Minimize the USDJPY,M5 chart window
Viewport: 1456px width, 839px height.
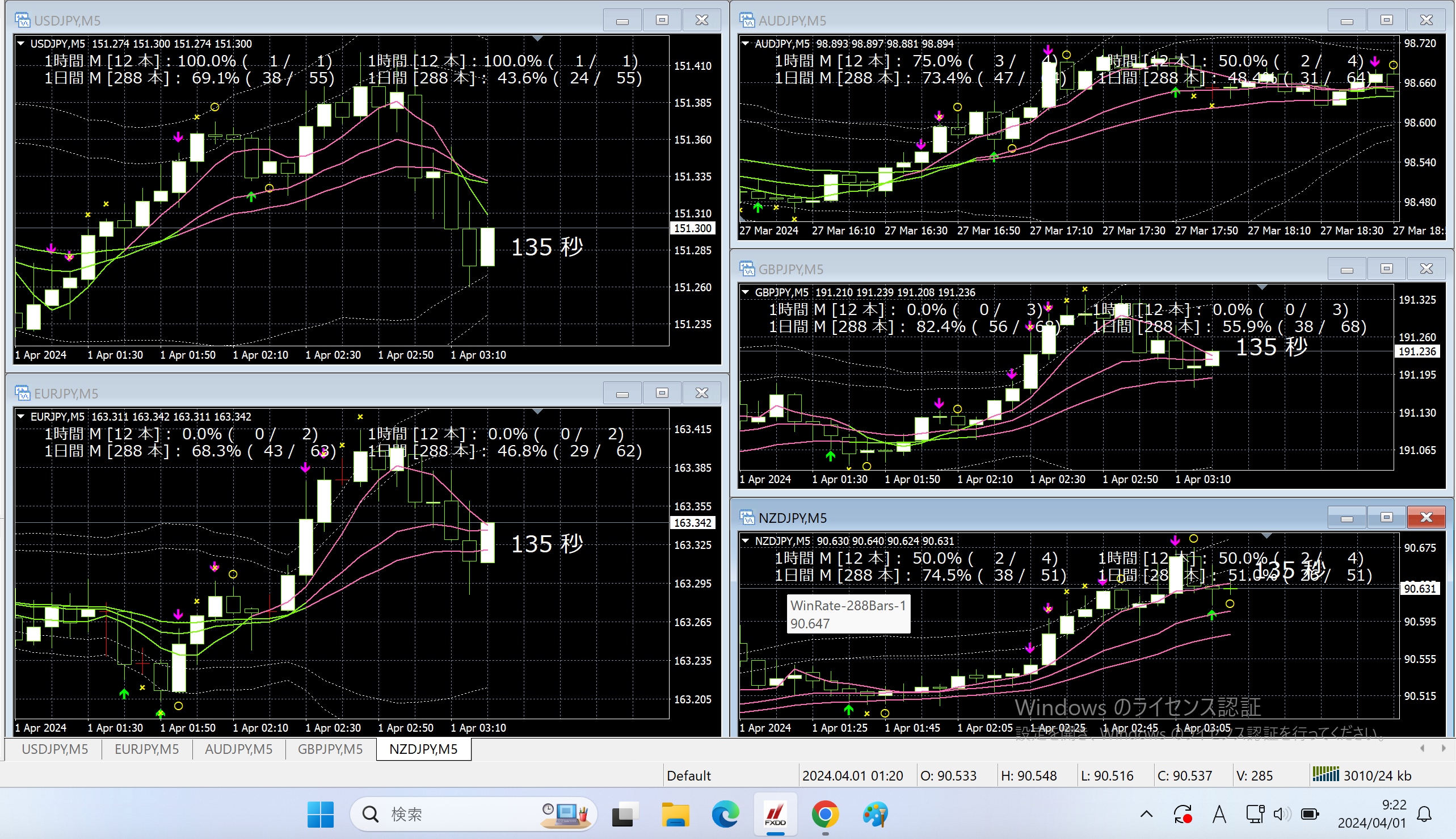[x=622, y=20]
